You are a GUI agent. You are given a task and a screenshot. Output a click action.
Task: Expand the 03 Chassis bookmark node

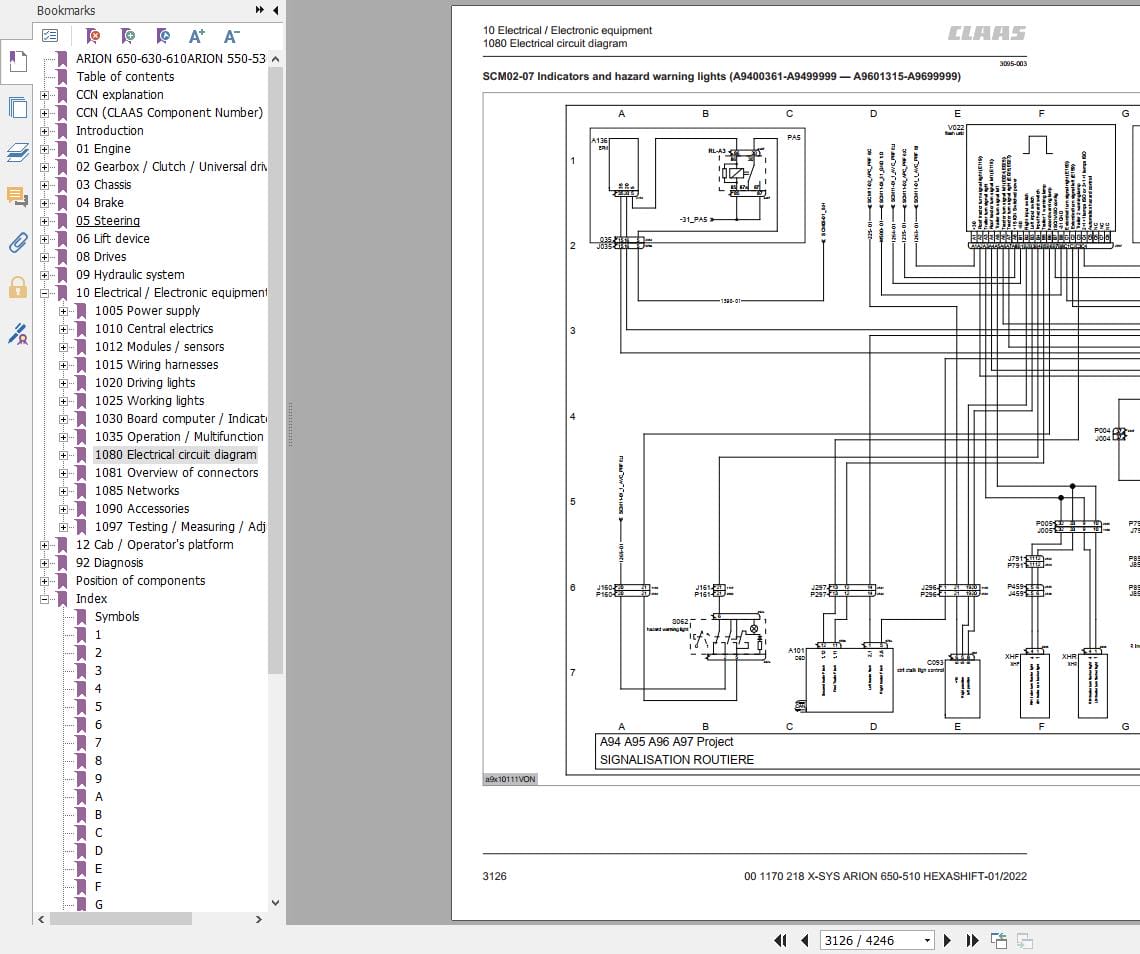(44, 185)
